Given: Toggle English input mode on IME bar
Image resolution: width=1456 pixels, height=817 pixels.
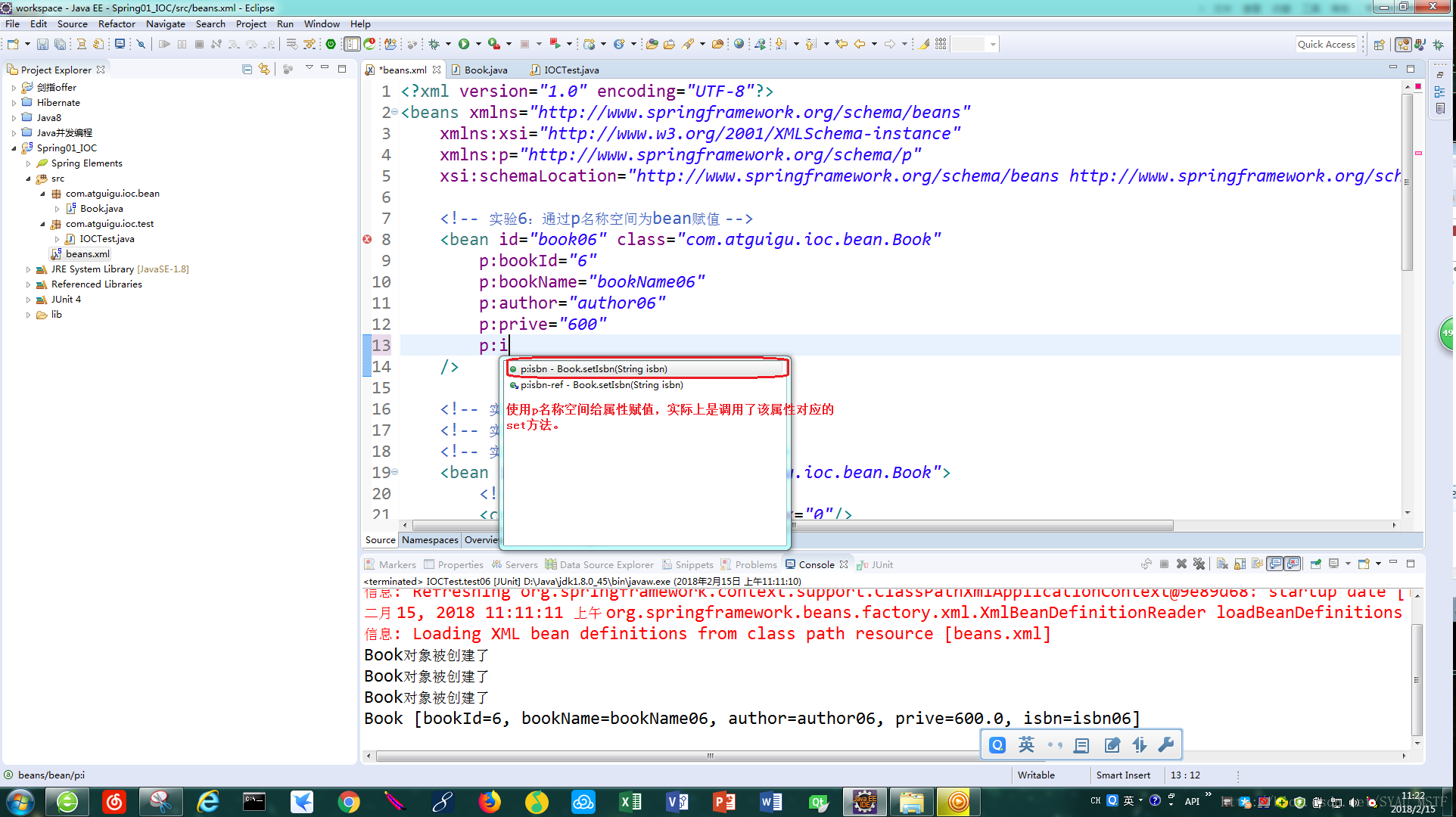Looking at the screenshot, I should point(1027,745).
